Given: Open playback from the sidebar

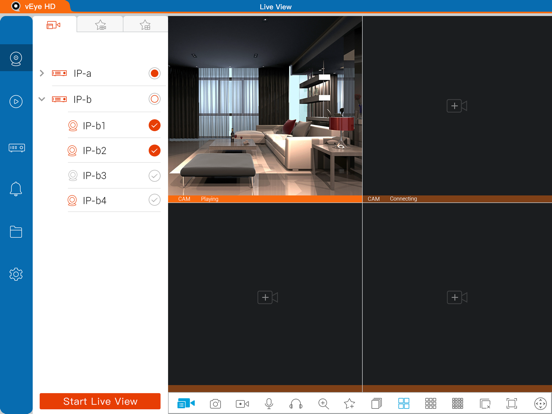Looking at the screenshot, I should tap(16, 102).
